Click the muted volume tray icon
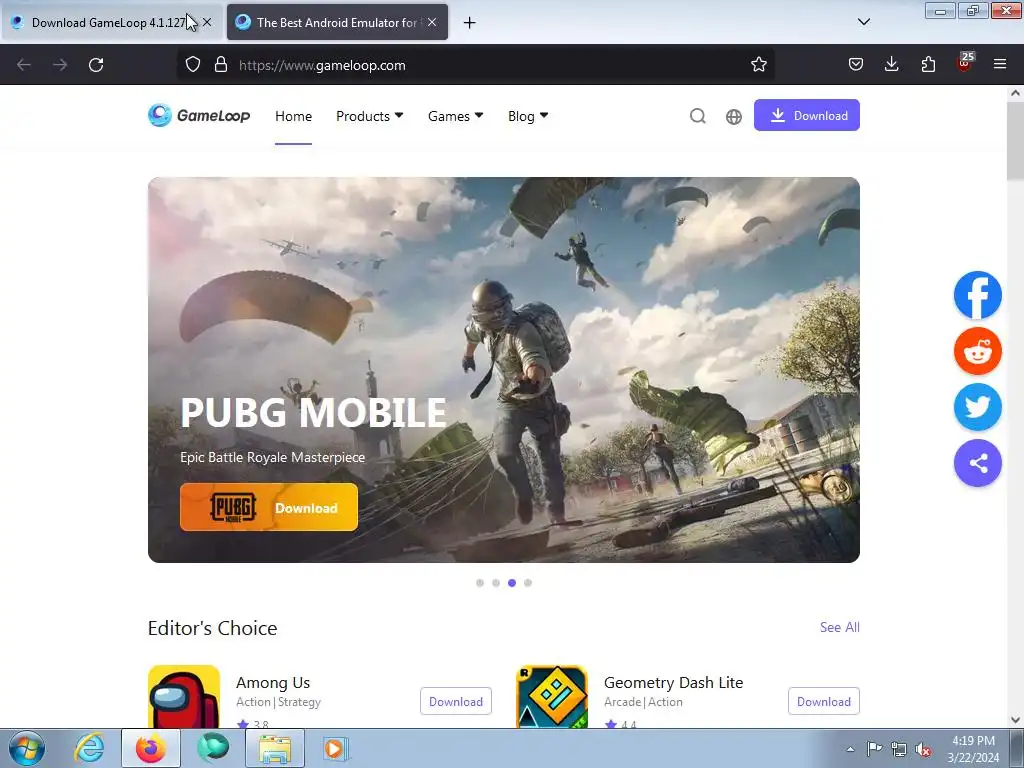This screenshot has height=768, width=1024. coord(923,749)
